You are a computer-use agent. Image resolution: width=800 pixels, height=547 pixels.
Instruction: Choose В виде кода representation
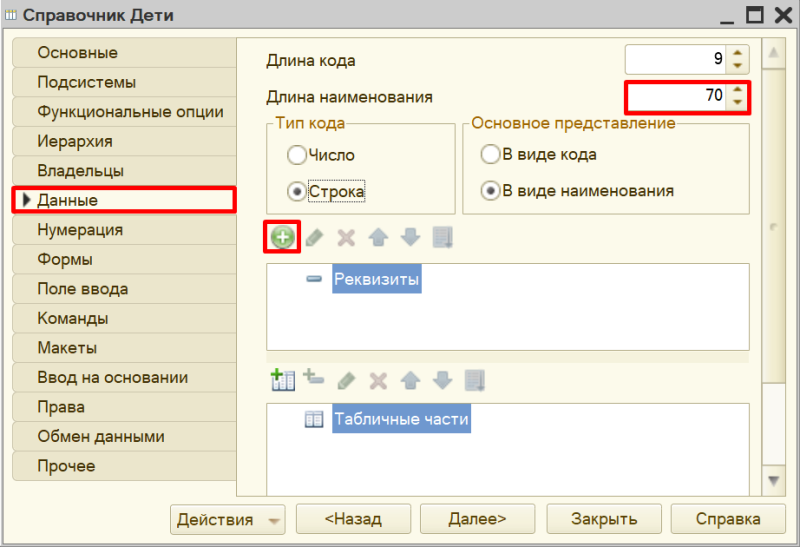click(x=490, y=155)
